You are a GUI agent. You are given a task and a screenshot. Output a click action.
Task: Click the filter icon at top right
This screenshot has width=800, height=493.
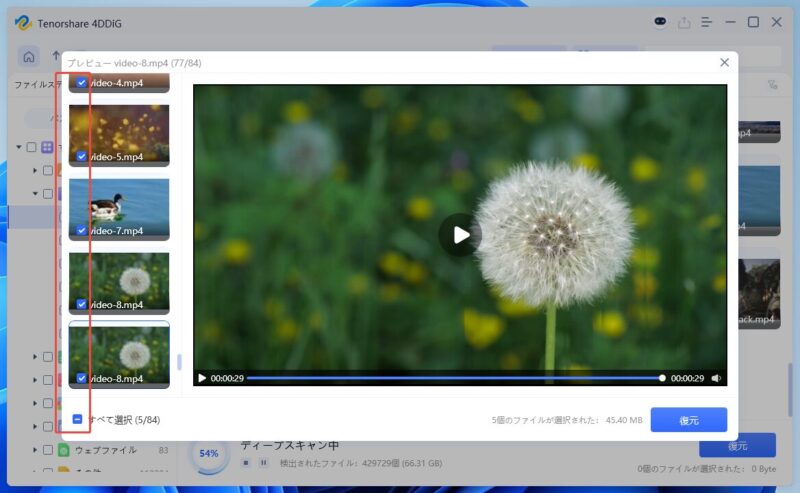tap(772, 85)
